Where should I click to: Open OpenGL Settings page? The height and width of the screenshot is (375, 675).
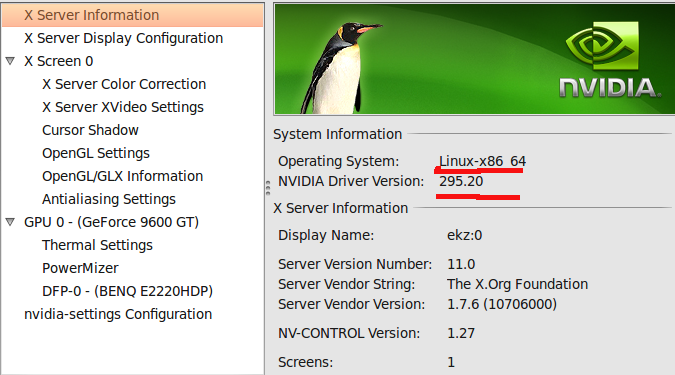pos(96,153)
